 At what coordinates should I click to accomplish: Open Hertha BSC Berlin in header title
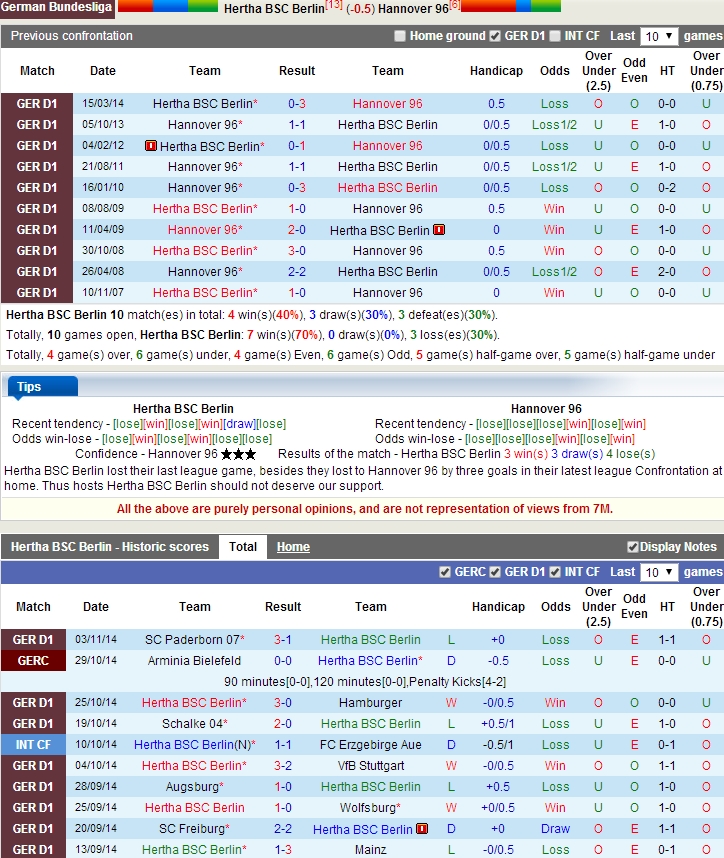point(274,9)
